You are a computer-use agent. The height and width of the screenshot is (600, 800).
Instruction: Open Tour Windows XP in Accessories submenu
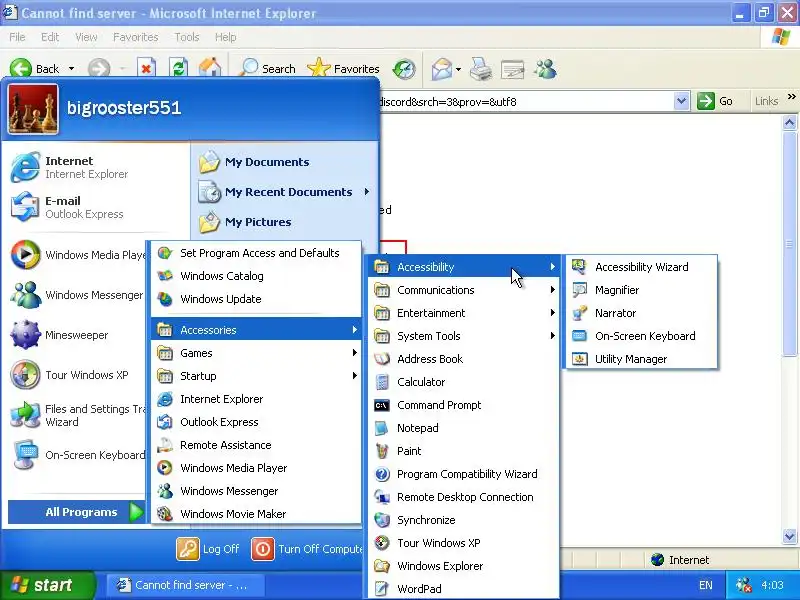click(x=464, y=543)
